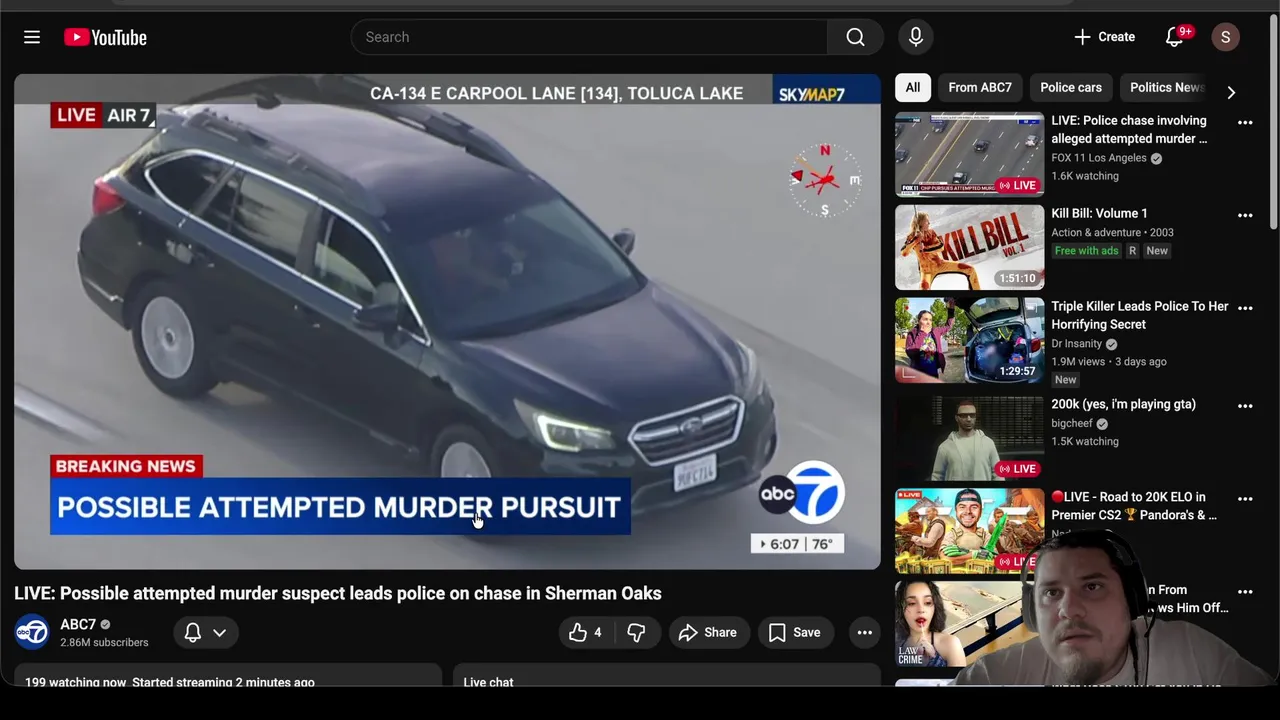
Task: Click the video player to pause
Action: pos(447,320)
